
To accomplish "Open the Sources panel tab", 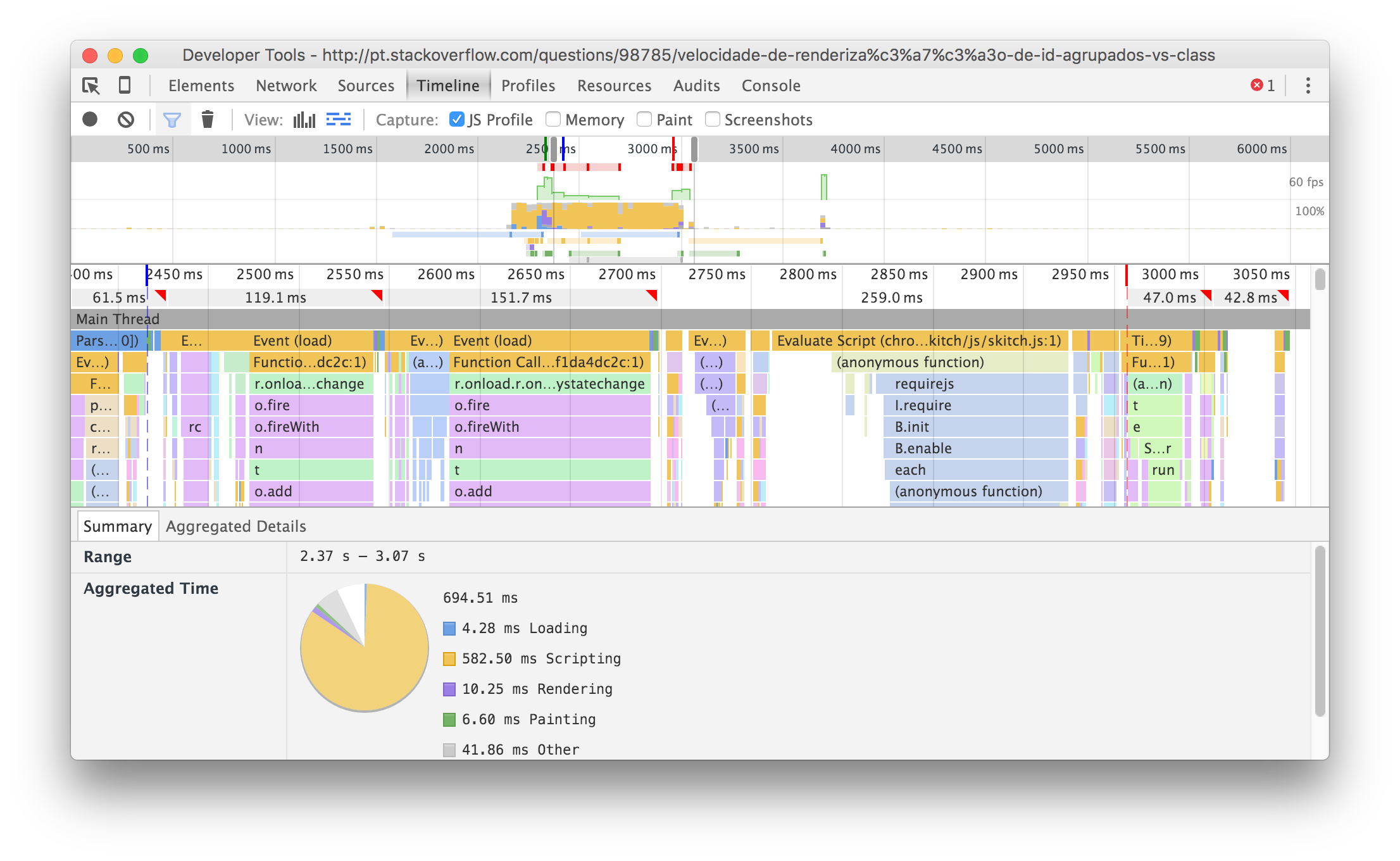I will pyautogui.click(x=366, y=85).
